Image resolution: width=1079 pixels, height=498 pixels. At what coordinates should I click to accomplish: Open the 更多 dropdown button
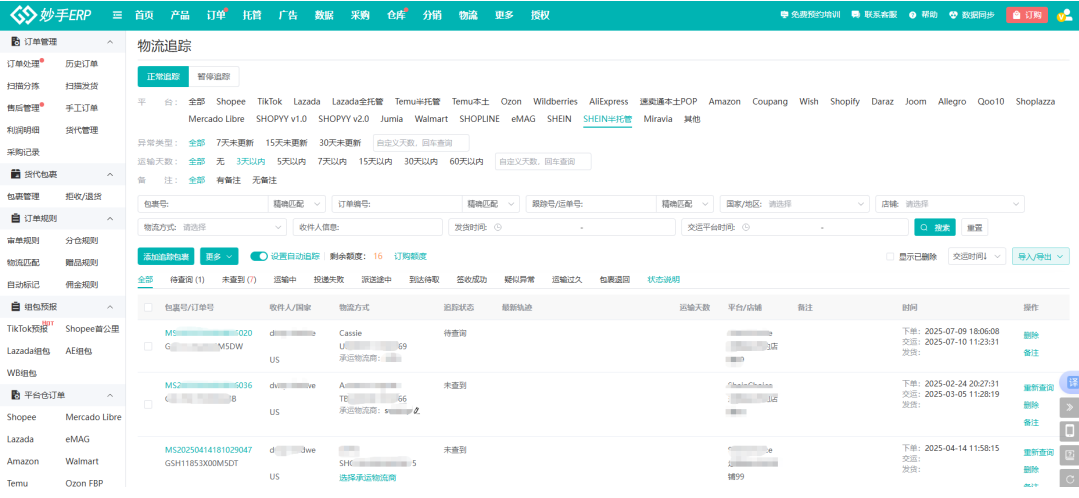pyautogui.click(x=219, y=257)
